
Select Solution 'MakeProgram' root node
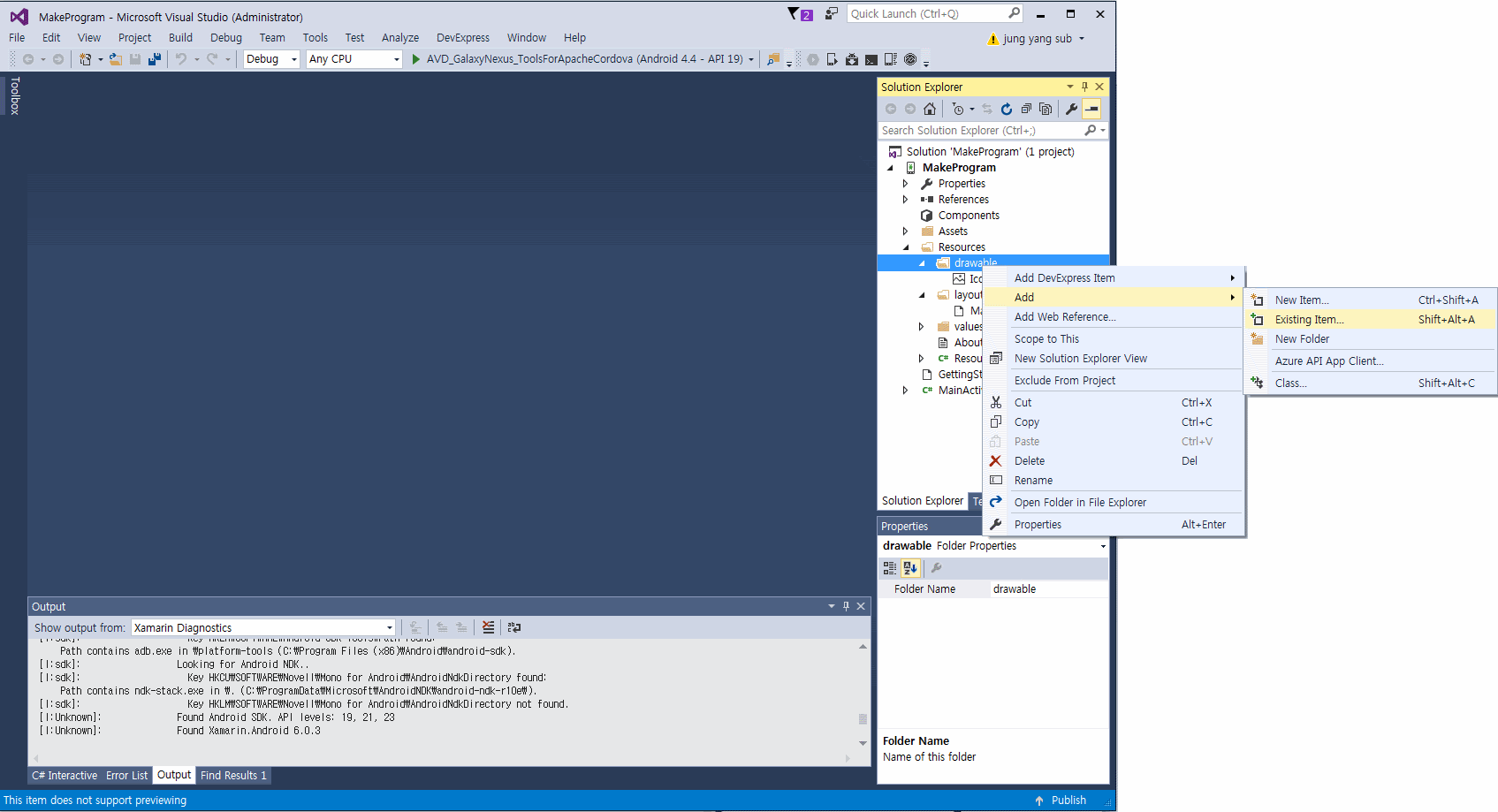pos(990,152)
